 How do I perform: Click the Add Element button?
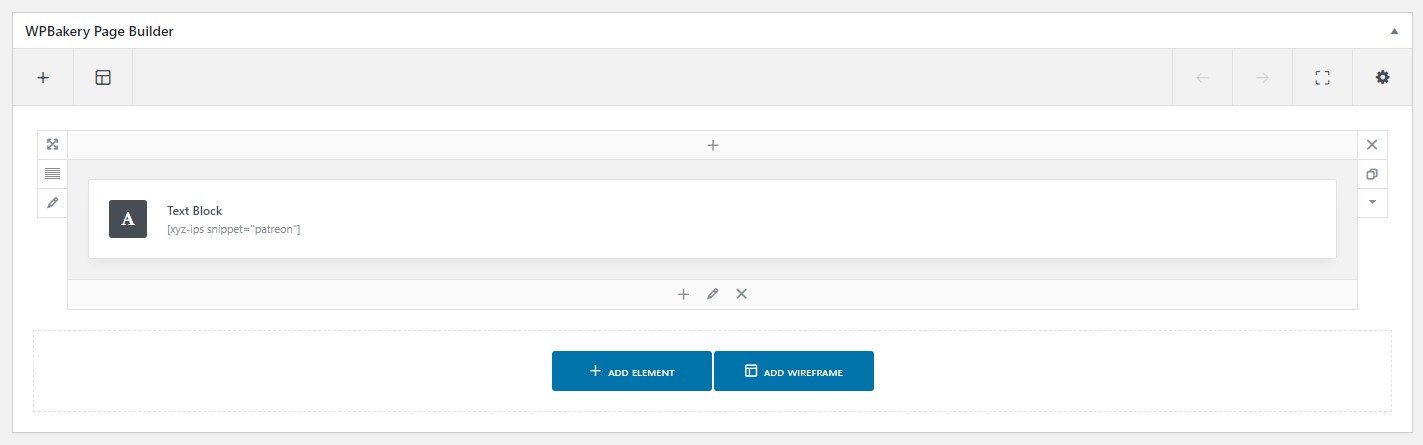632,371
